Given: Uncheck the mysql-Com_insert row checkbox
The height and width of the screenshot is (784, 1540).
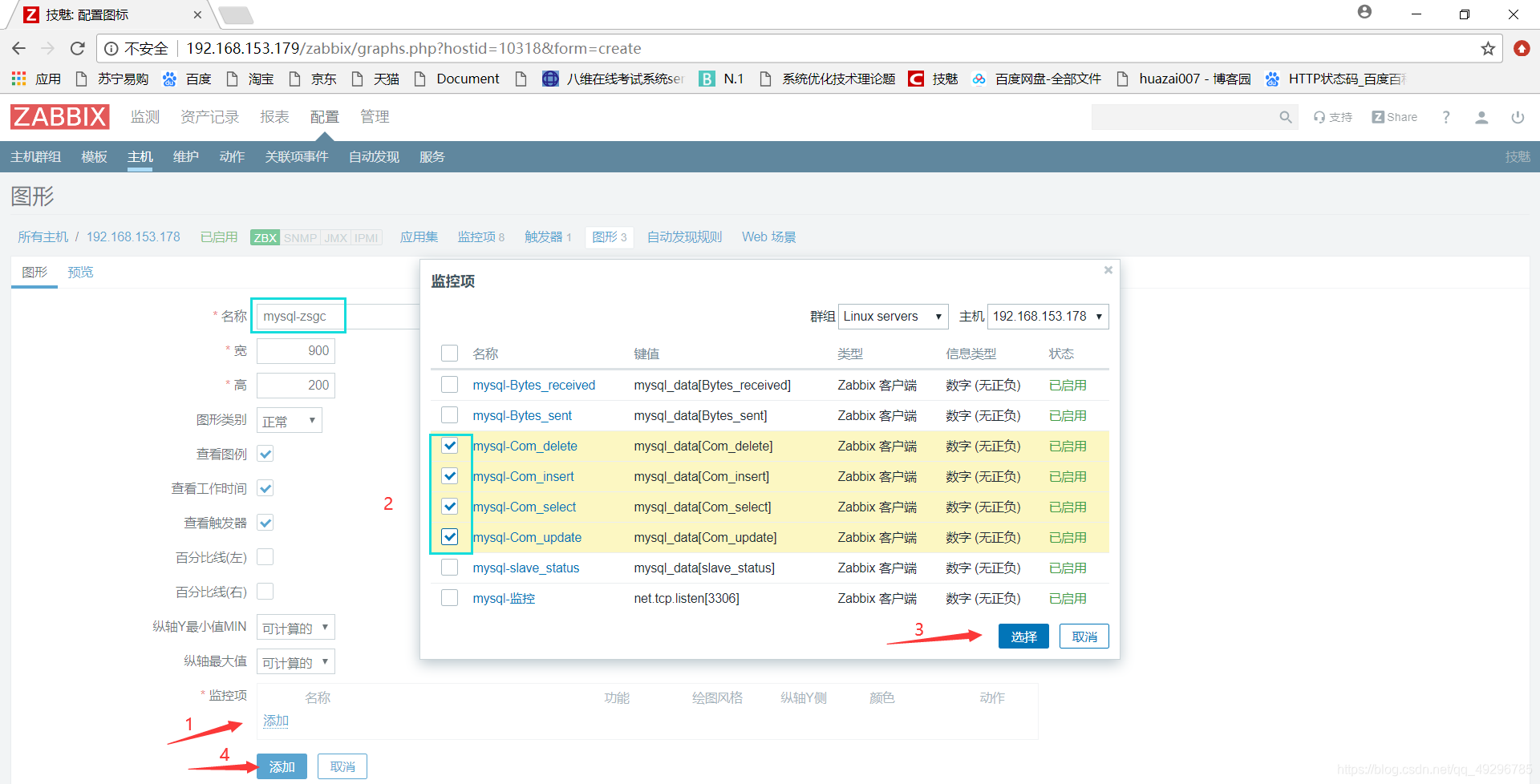Looking at the screenshot, I should pyautogui.click(x=450, y=476).
